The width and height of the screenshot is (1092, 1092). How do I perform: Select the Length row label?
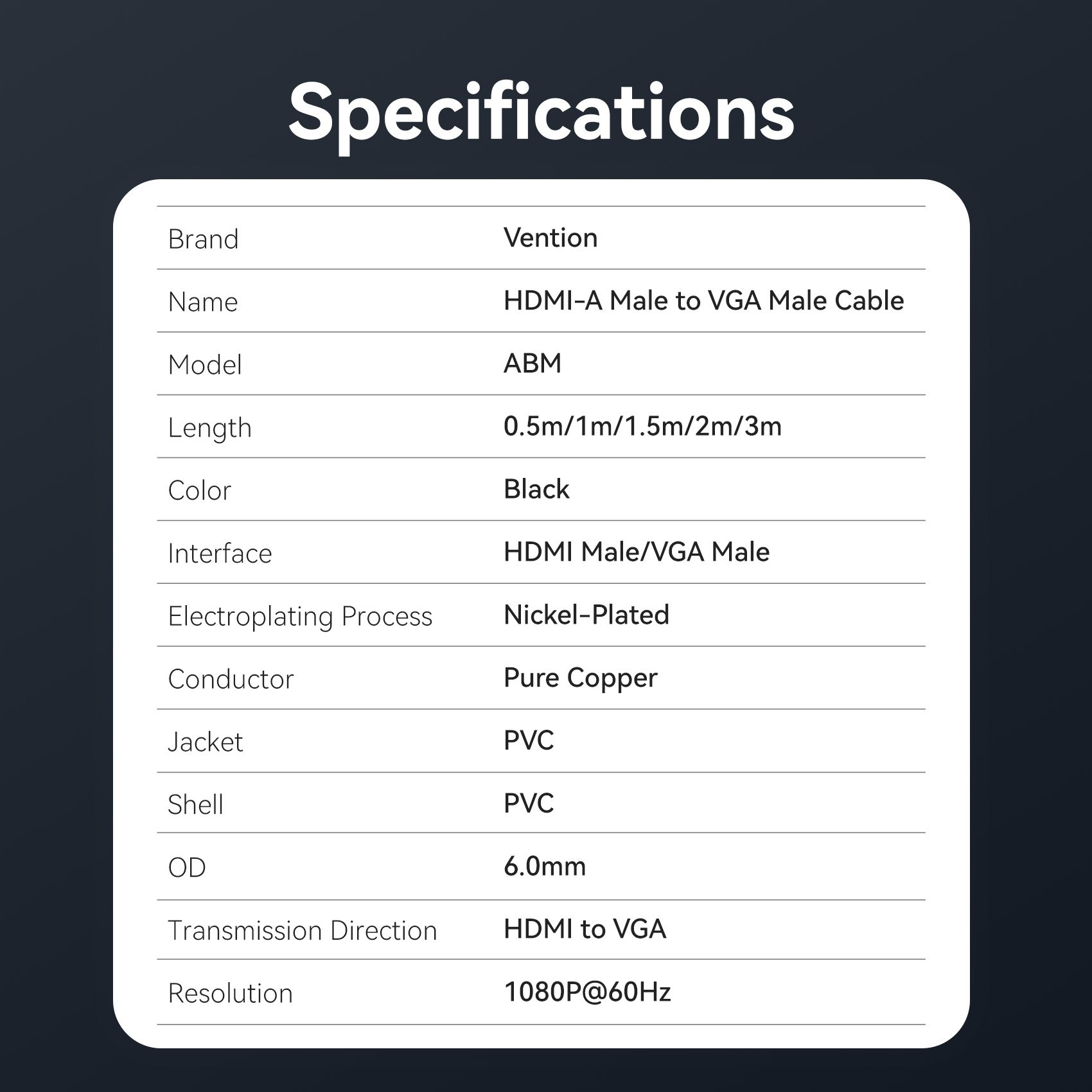tap(209, 428)
